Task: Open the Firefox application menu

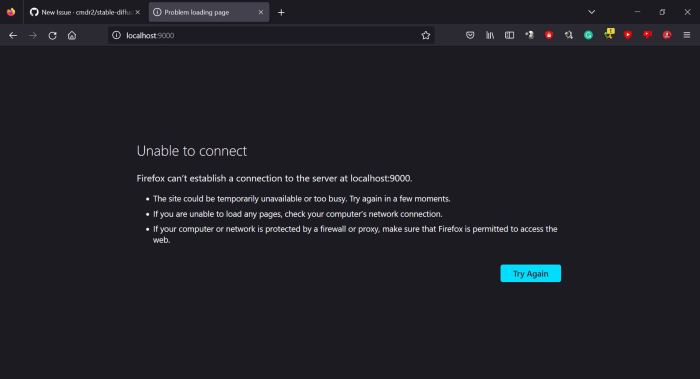Action: tap(687, 35)
